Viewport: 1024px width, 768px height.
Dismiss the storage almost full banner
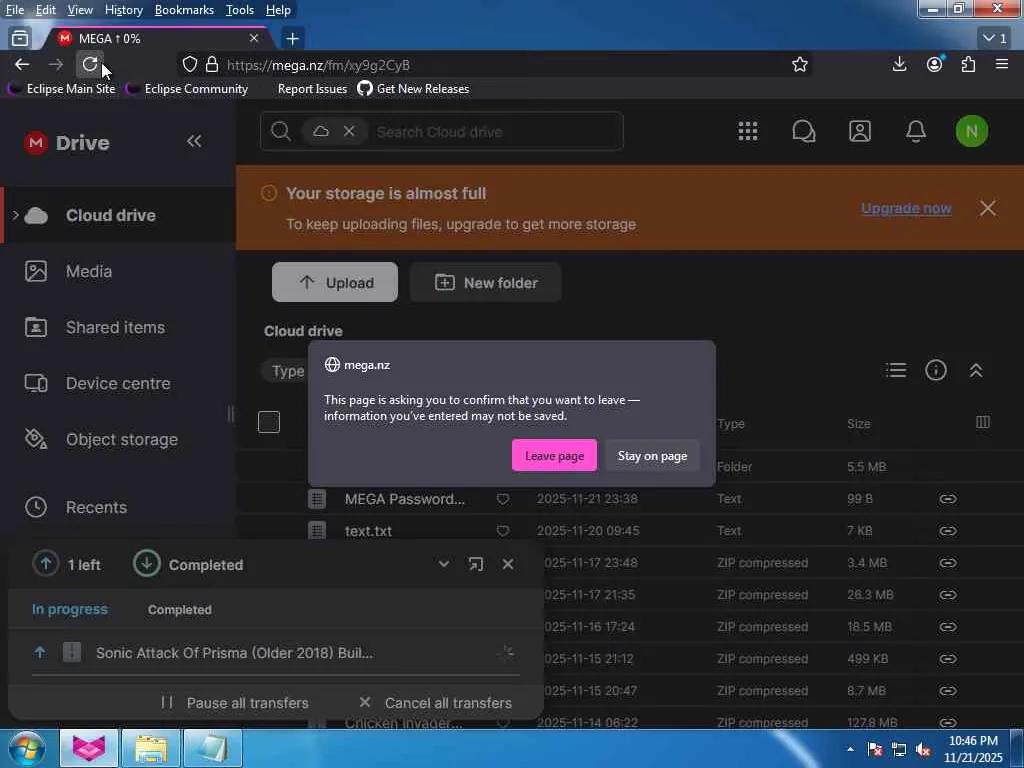pos(987,208)
